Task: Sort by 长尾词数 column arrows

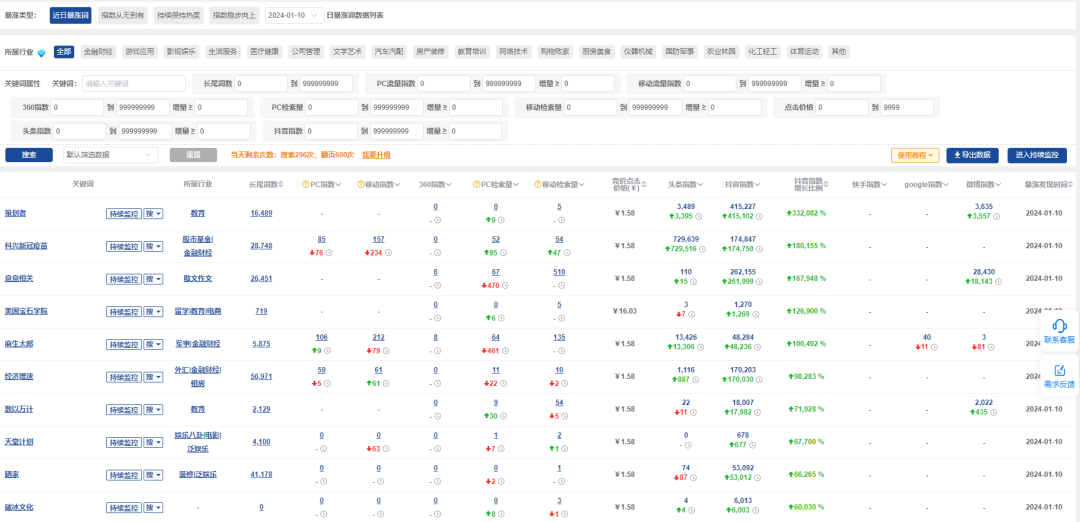Action: pyautogui.click(x=282, y=185)
